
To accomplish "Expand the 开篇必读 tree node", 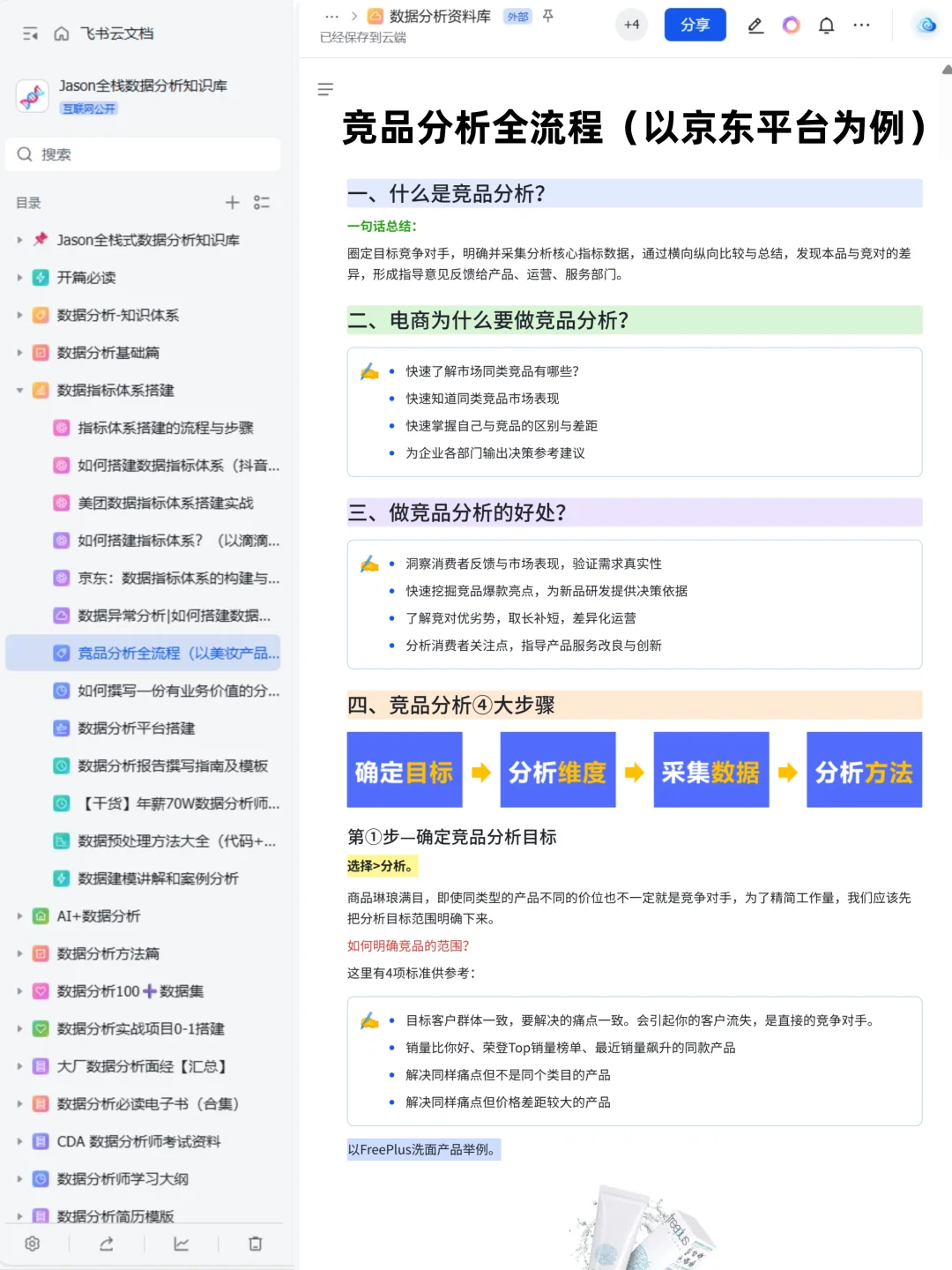I will coord(19,278).
